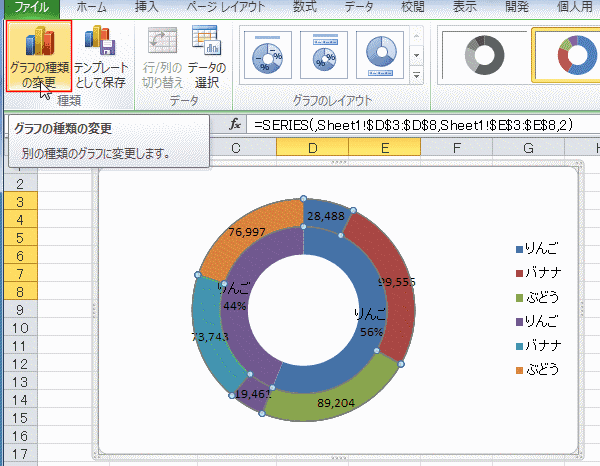
Task: Click teal バナナ legend entry
Action: click(538, 346)
